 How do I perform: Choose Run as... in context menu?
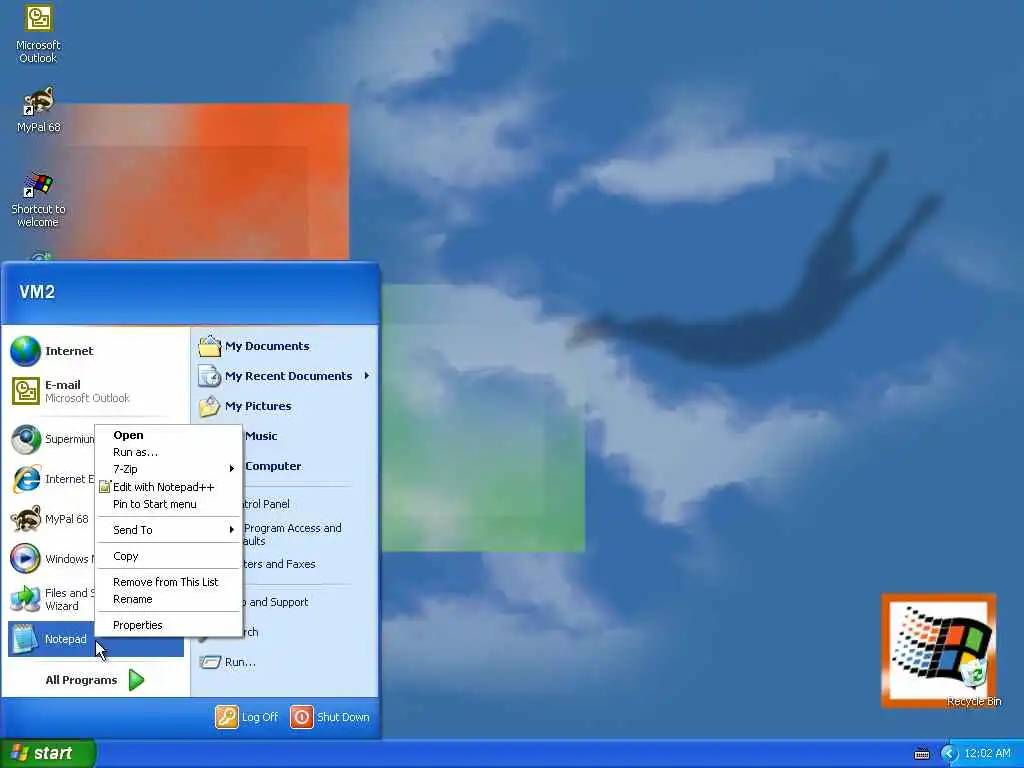[168, 452]
